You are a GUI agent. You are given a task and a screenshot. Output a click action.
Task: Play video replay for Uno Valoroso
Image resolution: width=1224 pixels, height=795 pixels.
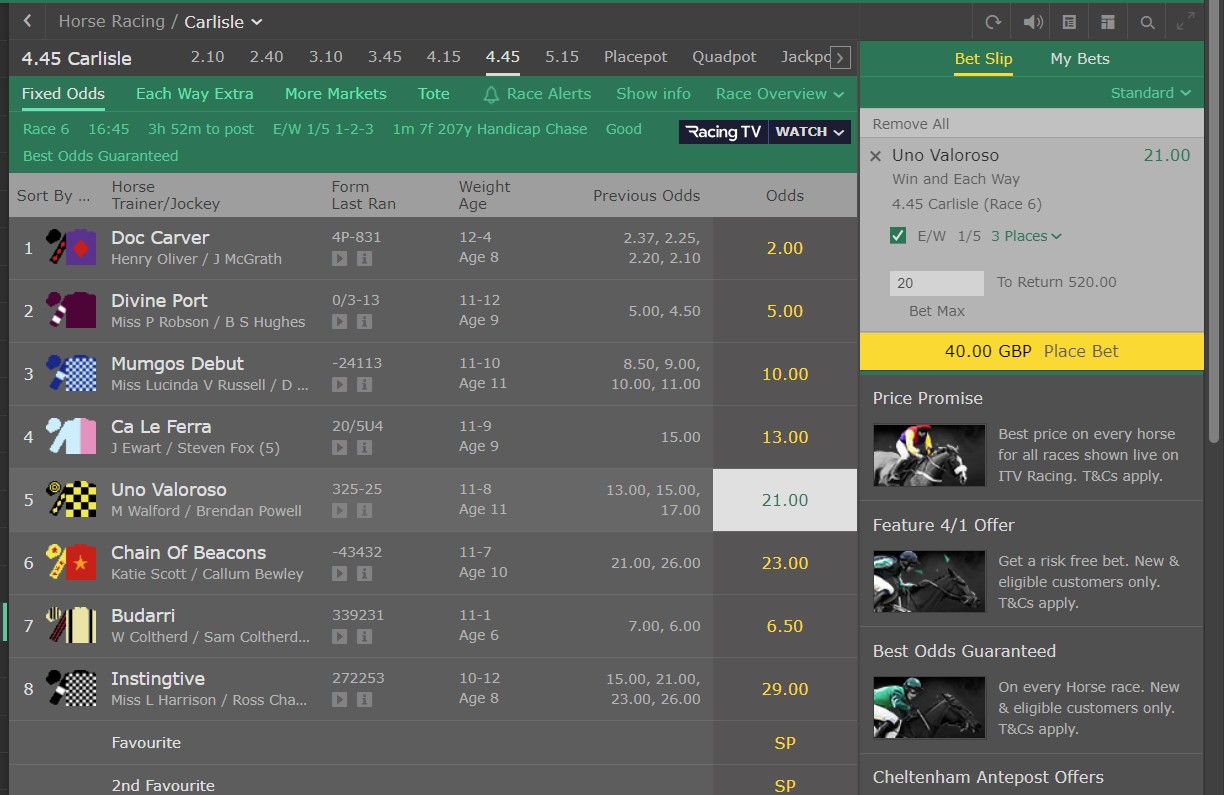[340, 511]
